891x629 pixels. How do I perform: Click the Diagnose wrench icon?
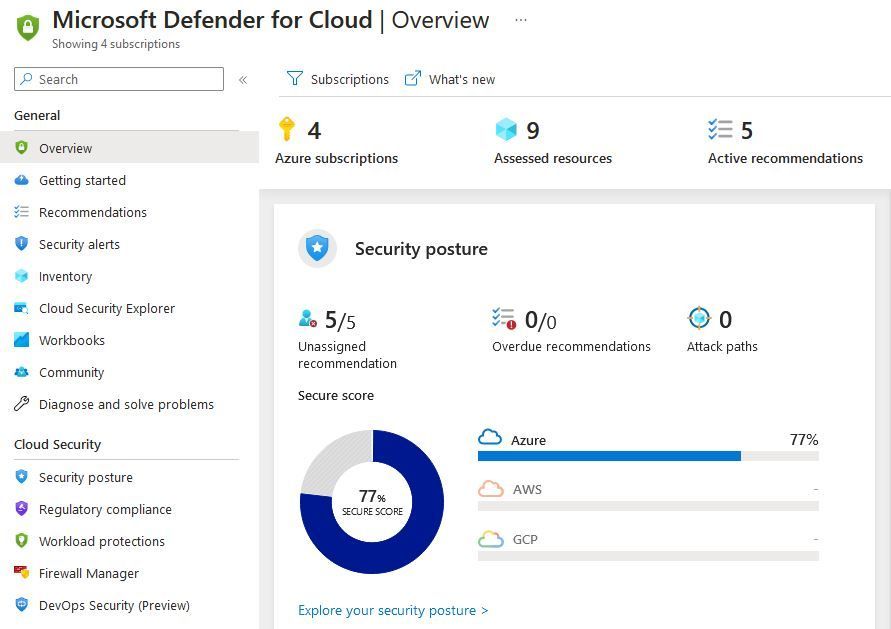click(x=22, y=404)
